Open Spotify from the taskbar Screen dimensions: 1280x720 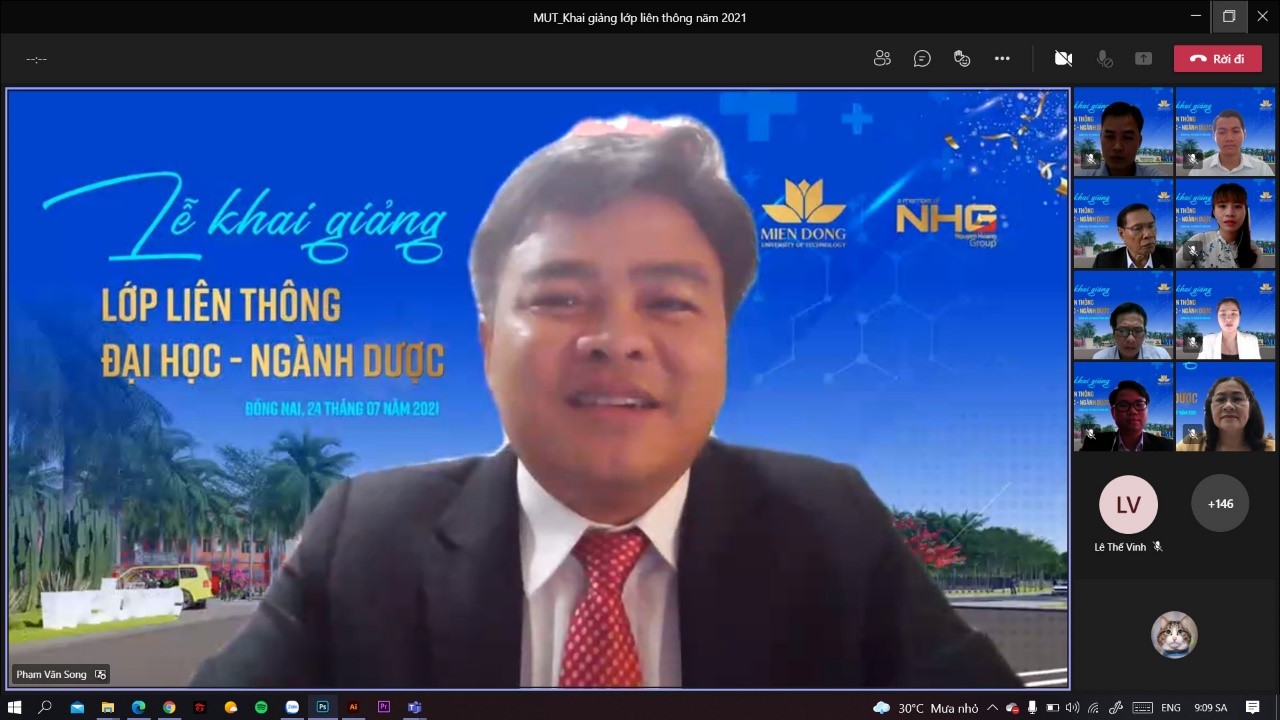[x=261, y=707]
